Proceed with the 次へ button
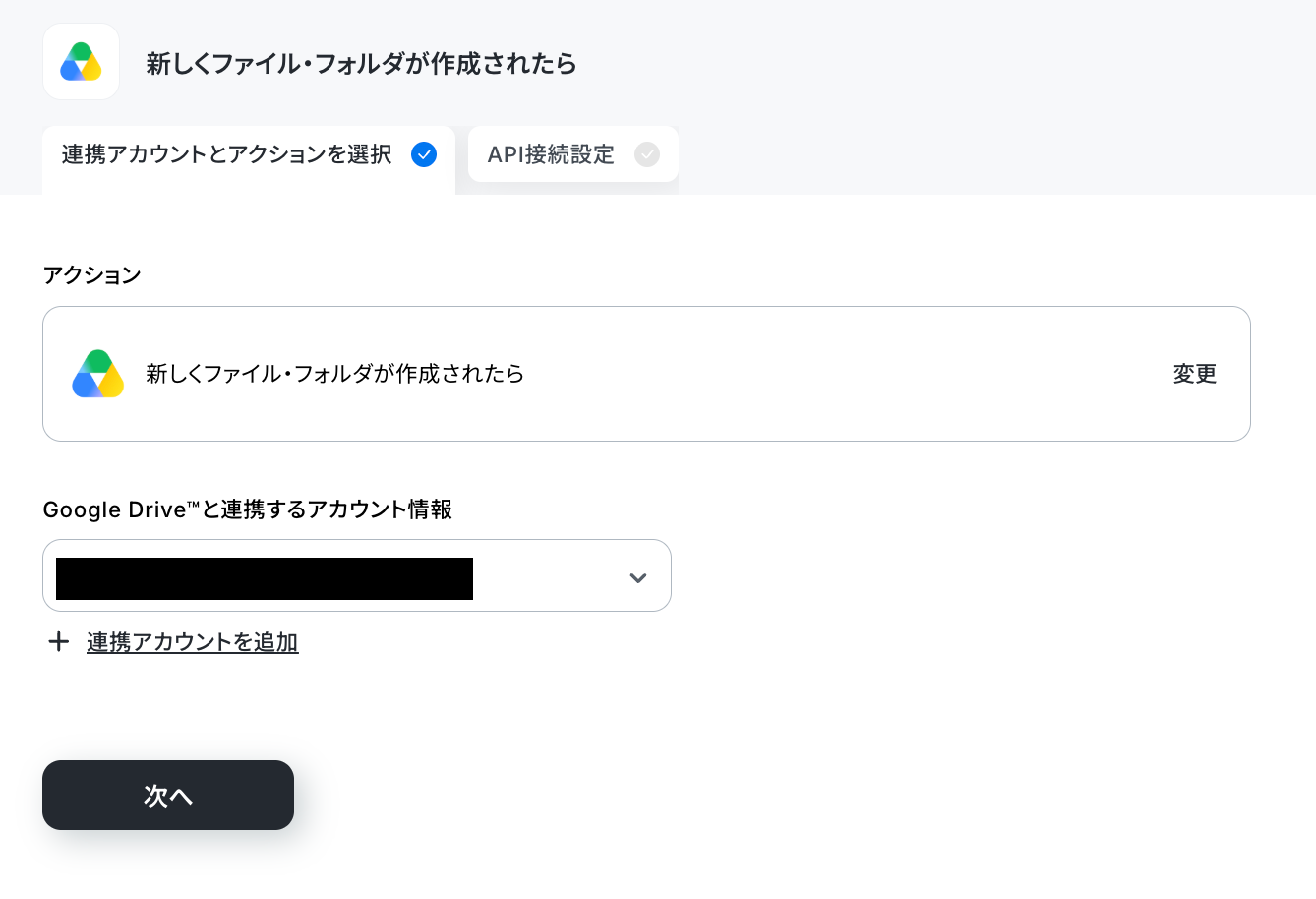Viewport: 1316px width, 899px height. click(168, 795)
